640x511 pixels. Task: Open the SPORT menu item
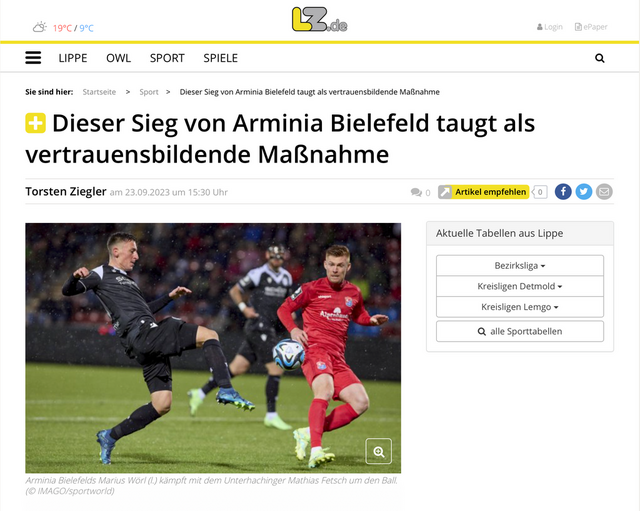coord(167,58)
